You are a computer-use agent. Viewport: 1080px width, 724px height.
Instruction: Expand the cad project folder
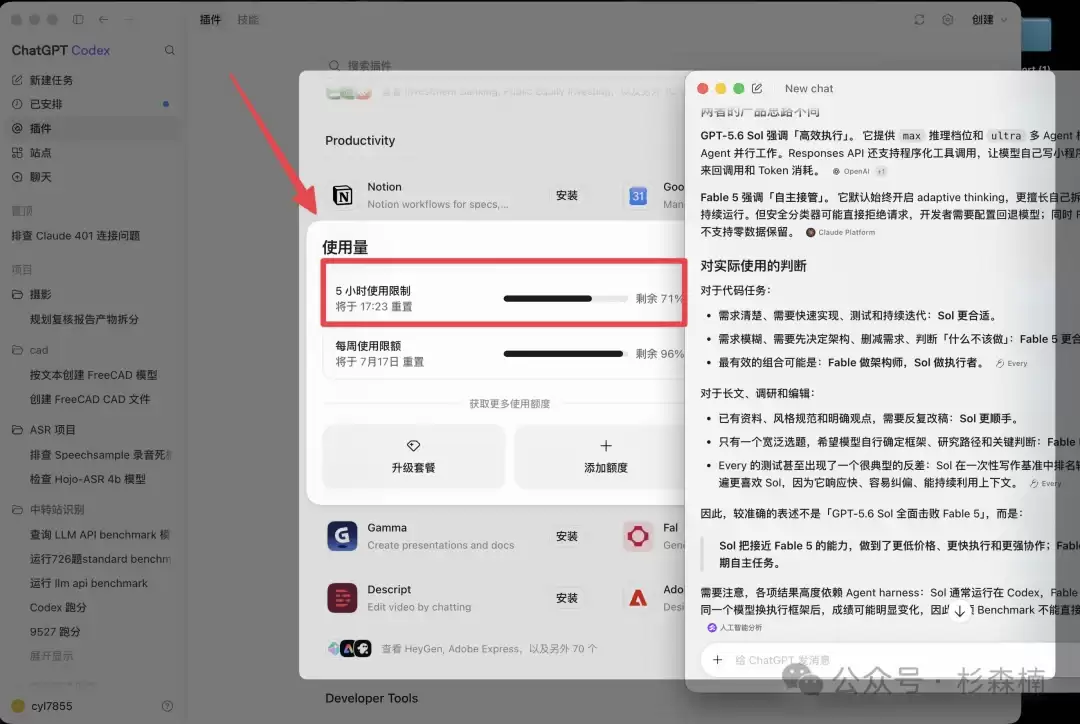(x=39, y=350)
